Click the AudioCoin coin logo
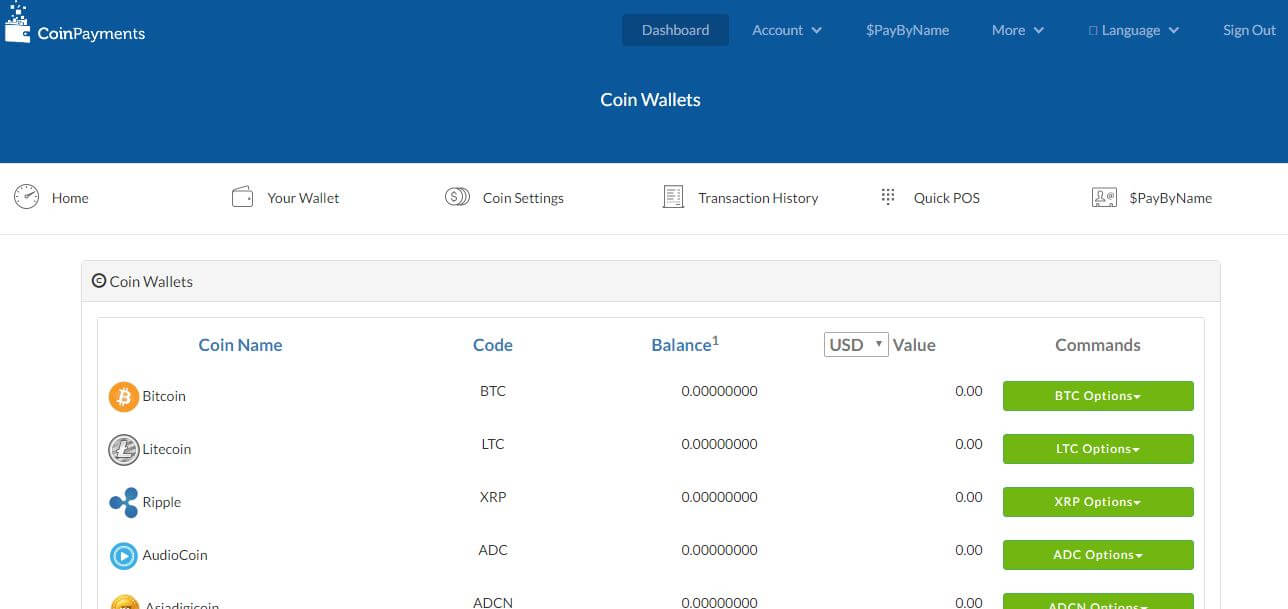Screen dimensions: 1288x609 (123, 555)
